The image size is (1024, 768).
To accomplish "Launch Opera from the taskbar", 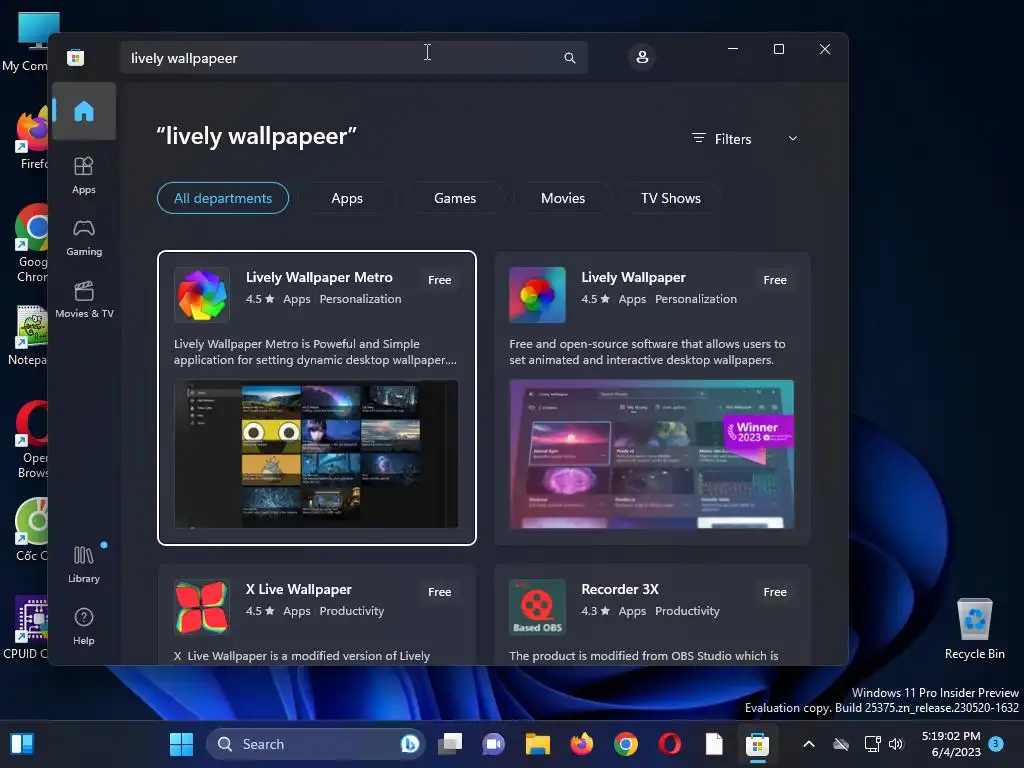I will click(669, 744).
